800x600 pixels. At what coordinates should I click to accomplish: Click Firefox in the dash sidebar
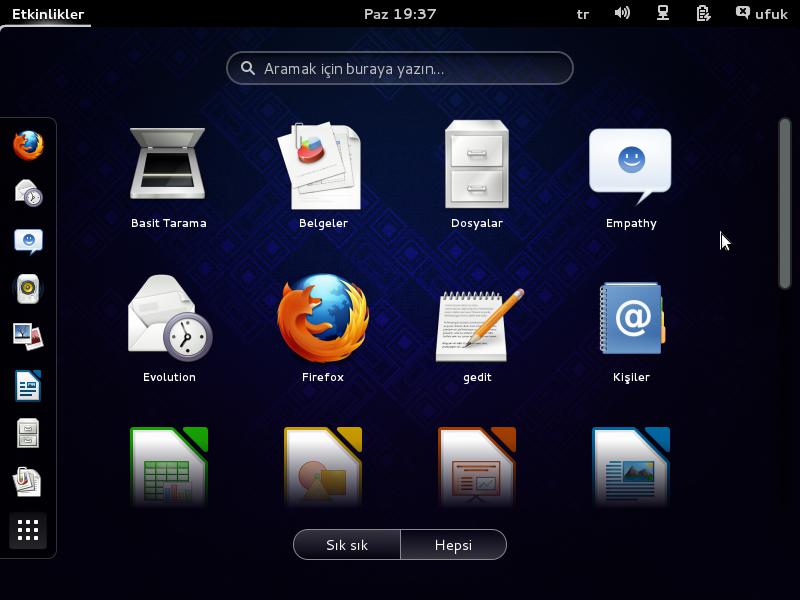point(28,145)
